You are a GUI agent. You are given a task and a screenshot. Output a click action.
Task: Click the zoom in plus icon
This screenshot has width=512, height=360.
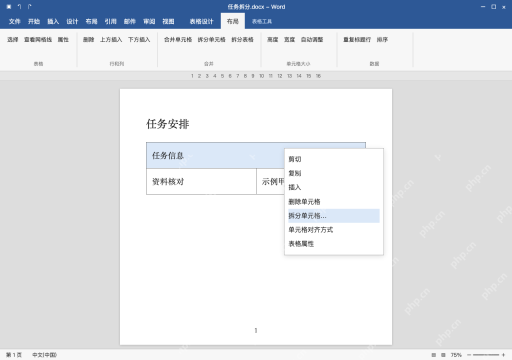click(x=503, y=355)
